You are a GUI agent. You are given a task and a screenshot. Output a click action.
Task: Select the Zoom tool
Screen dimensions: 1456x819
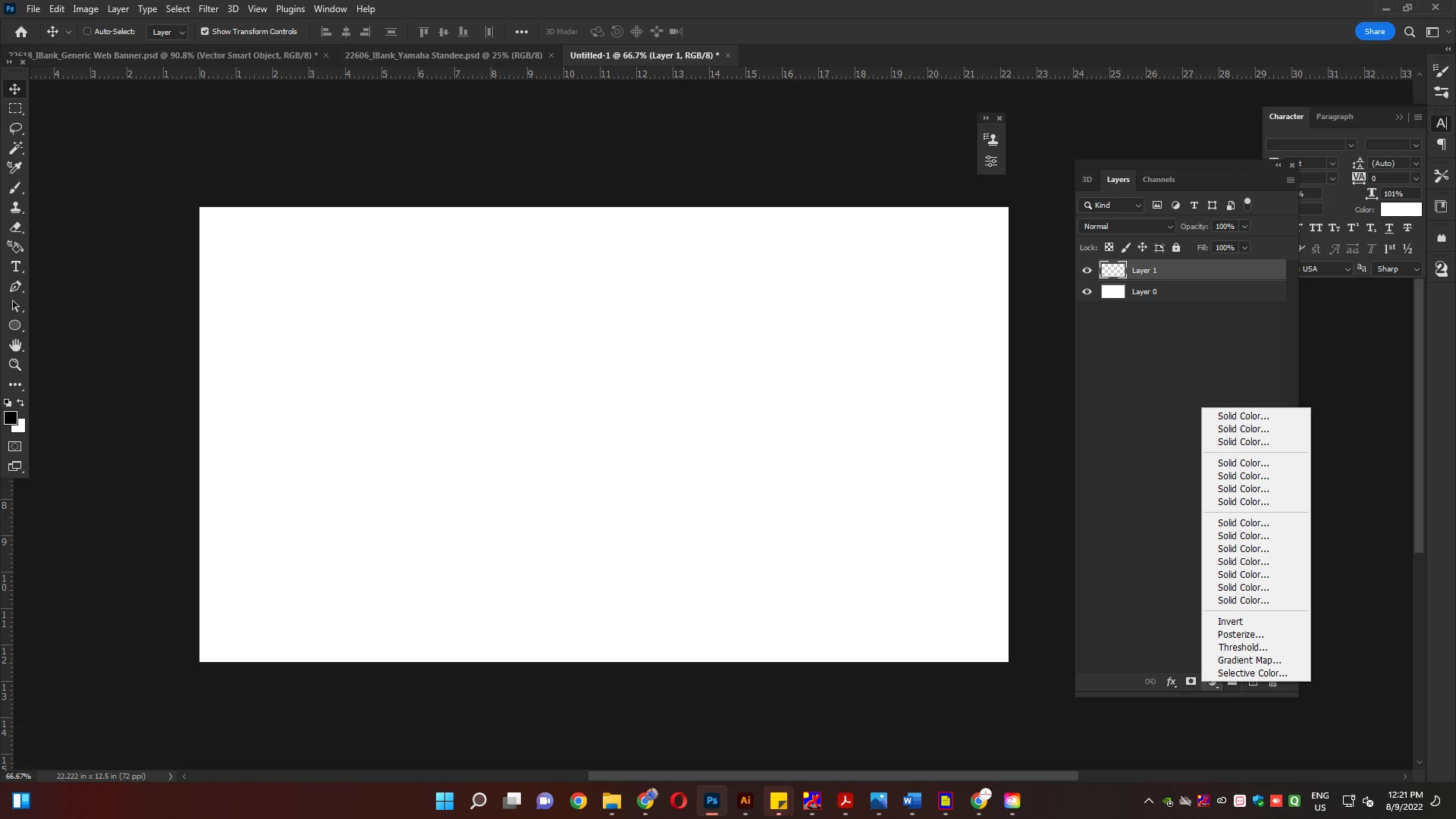(15, 365)
